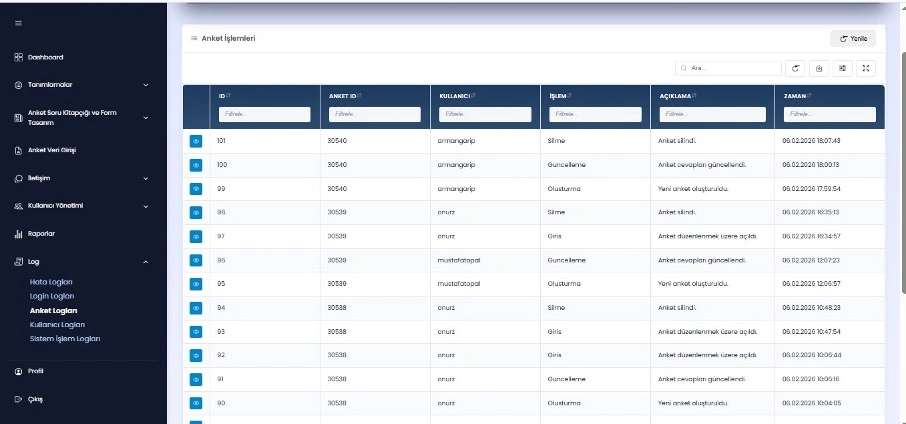Click the Raporlar chart icon in sidebar
906x424 pixels.
pos(18,233)
